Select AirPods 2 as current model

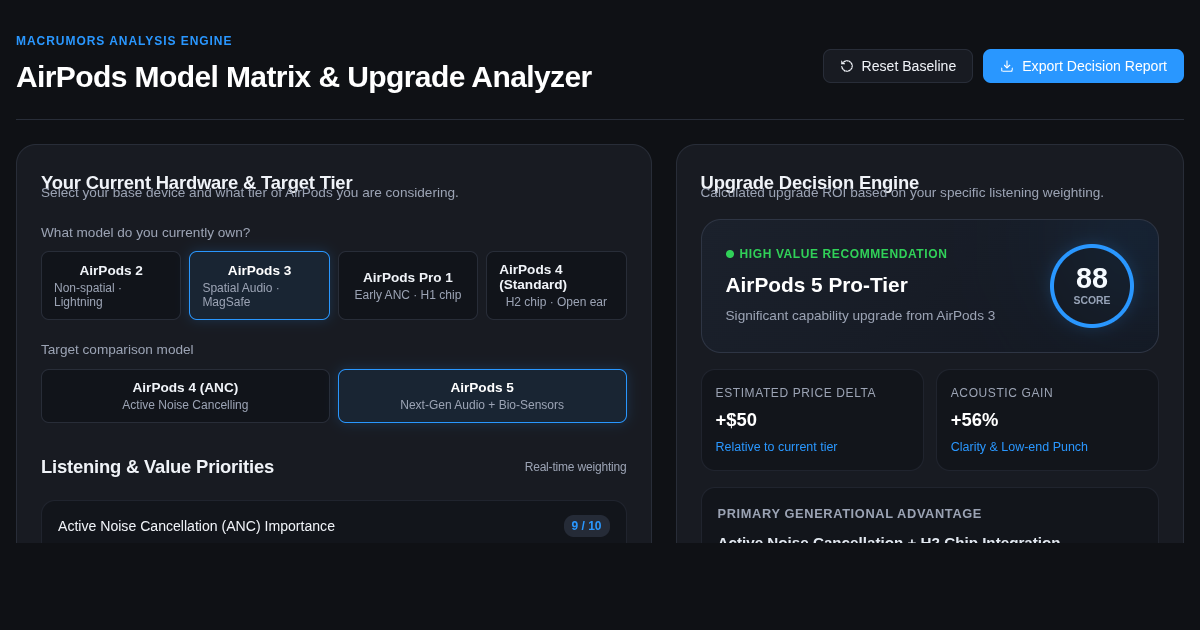click(x=111, y=285)
